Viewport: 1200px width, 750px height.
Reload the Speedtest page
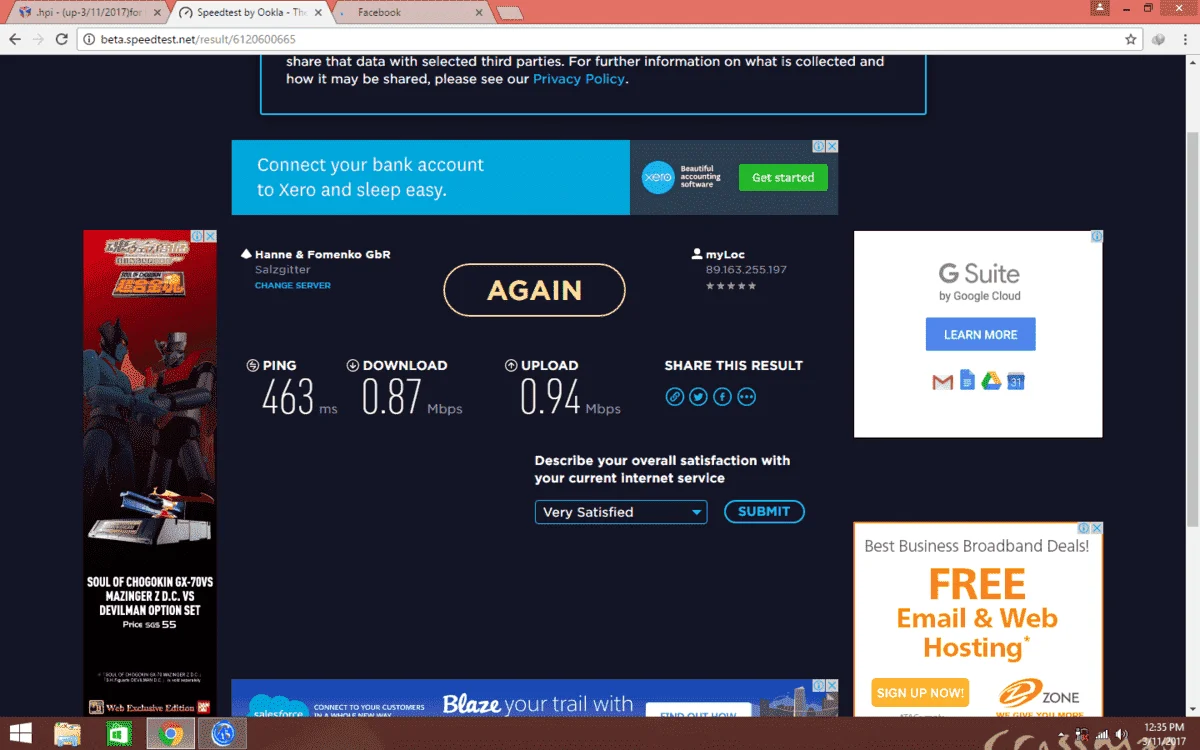(62, 40)
